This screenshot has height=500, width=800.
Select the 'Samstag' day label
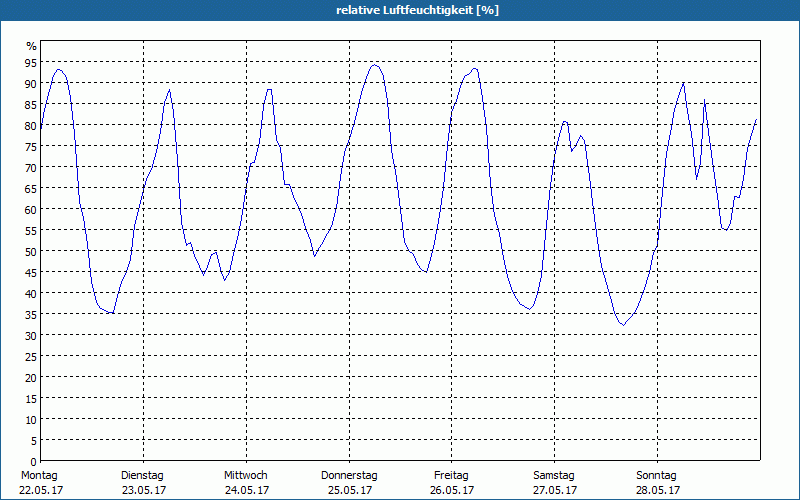coord(554,475)
